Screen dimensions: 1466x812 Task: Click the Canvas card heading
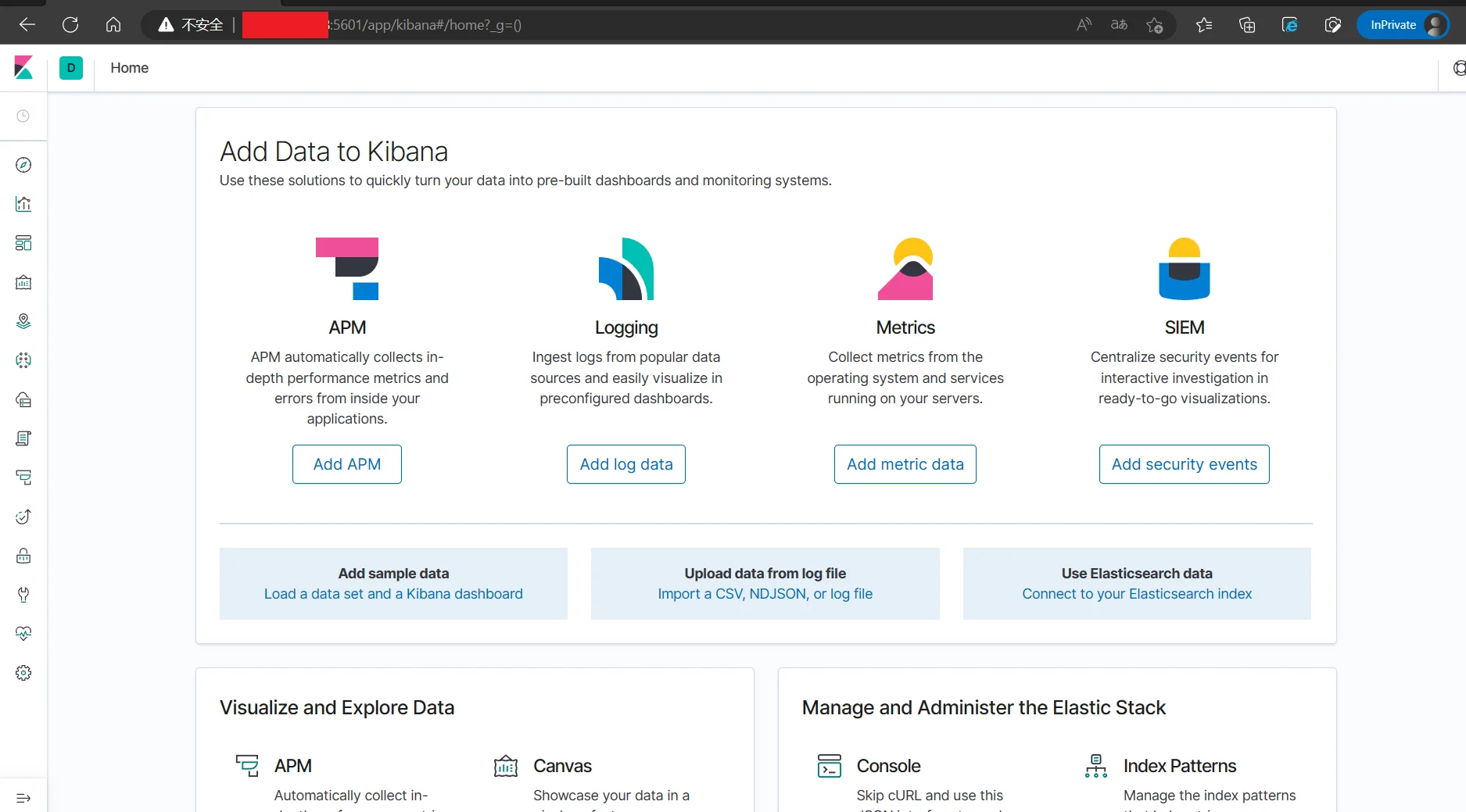562,766
